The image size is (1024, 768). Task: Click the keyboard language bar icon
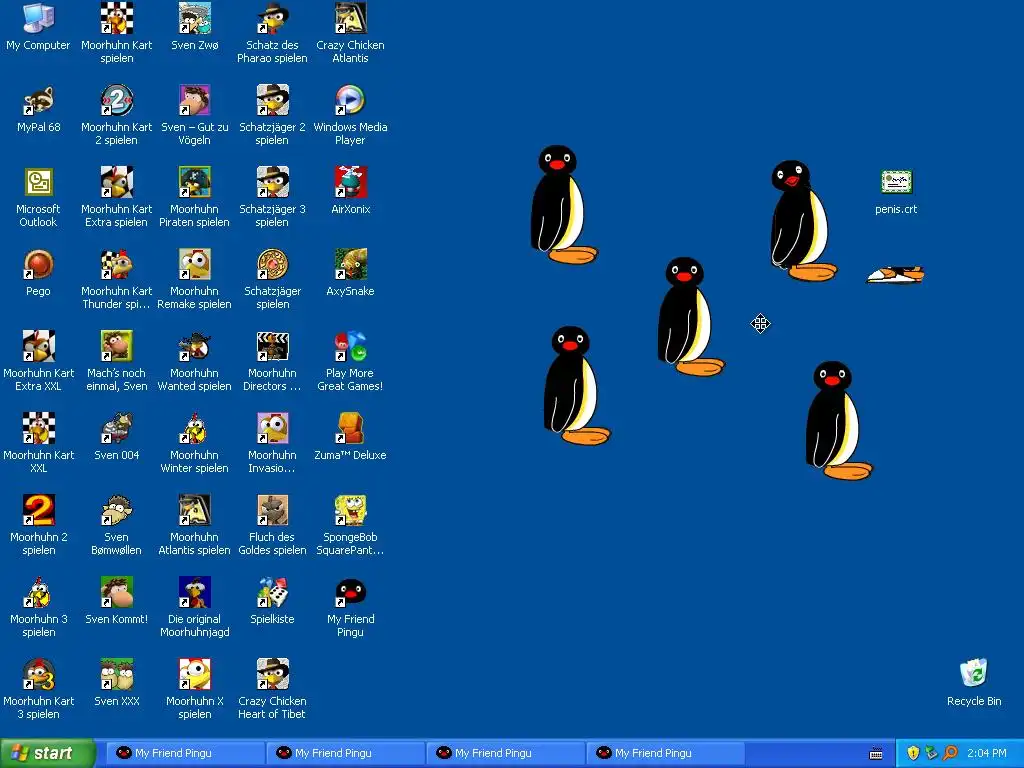pos(876,754)
